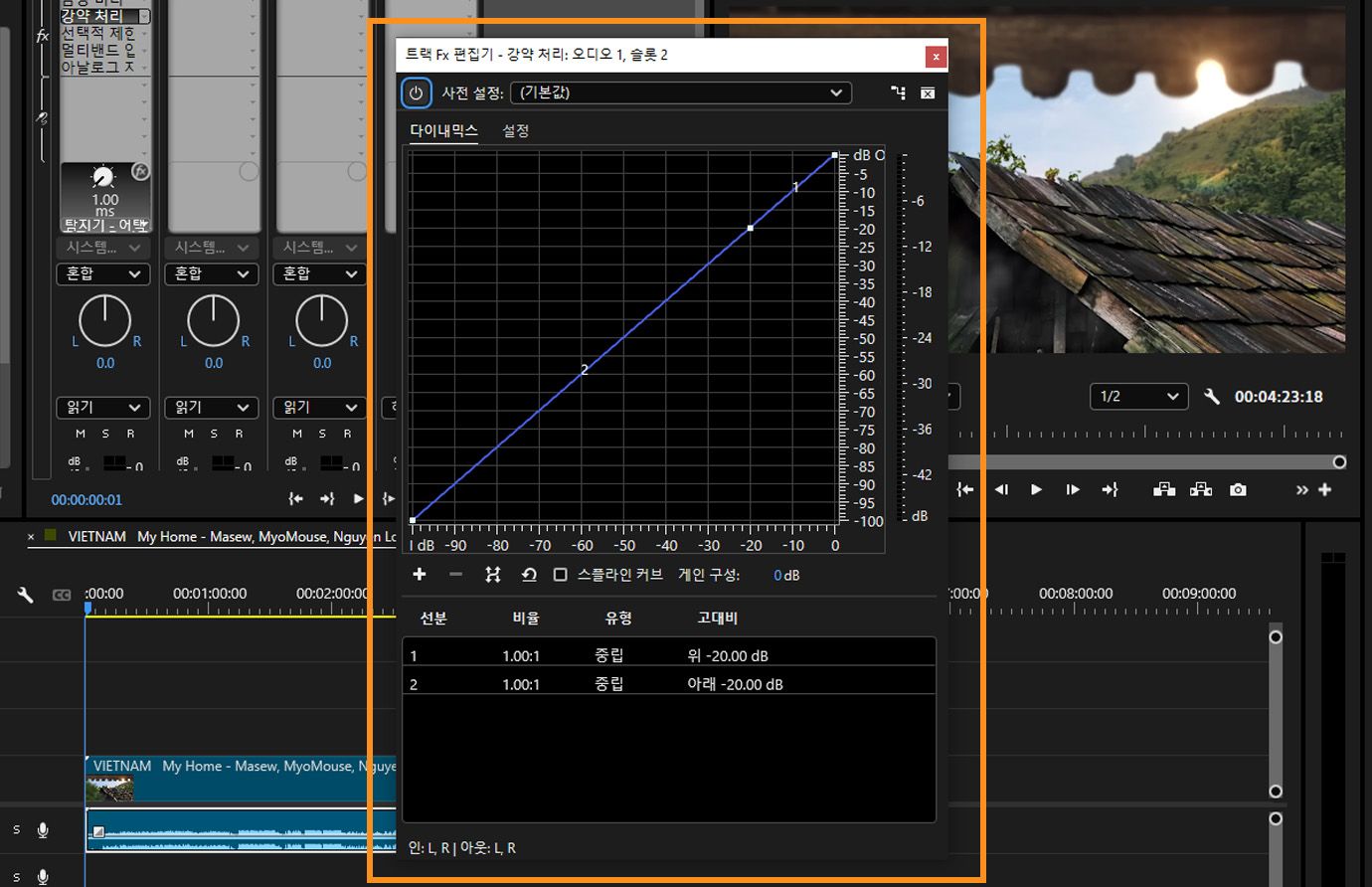Toggle the timeline closed captions CC button
This screenshot has height=887, width=1372.
click(62, 595)
